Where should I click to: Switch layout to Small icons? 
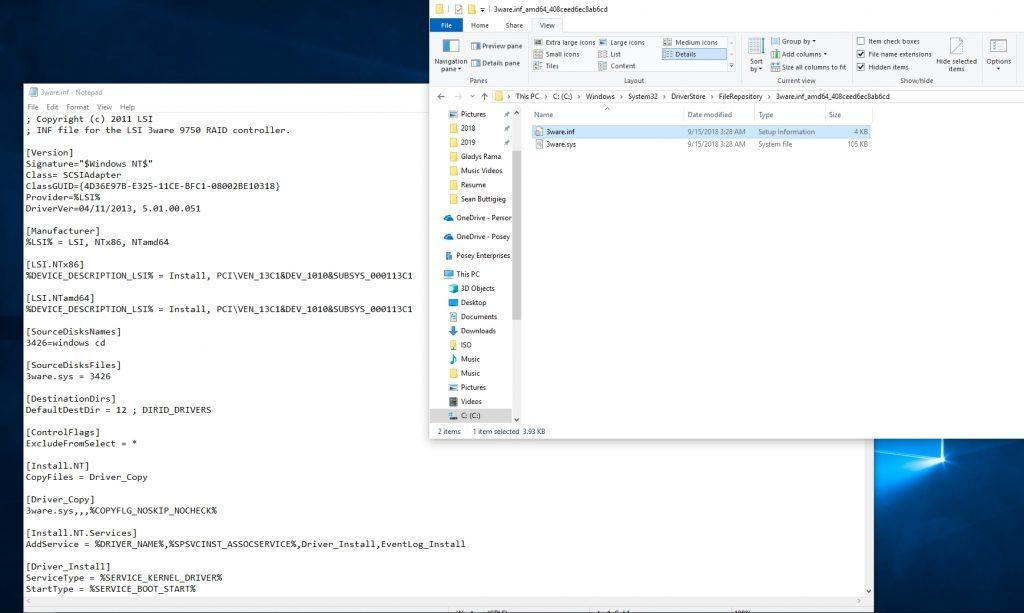pos(556,54)
